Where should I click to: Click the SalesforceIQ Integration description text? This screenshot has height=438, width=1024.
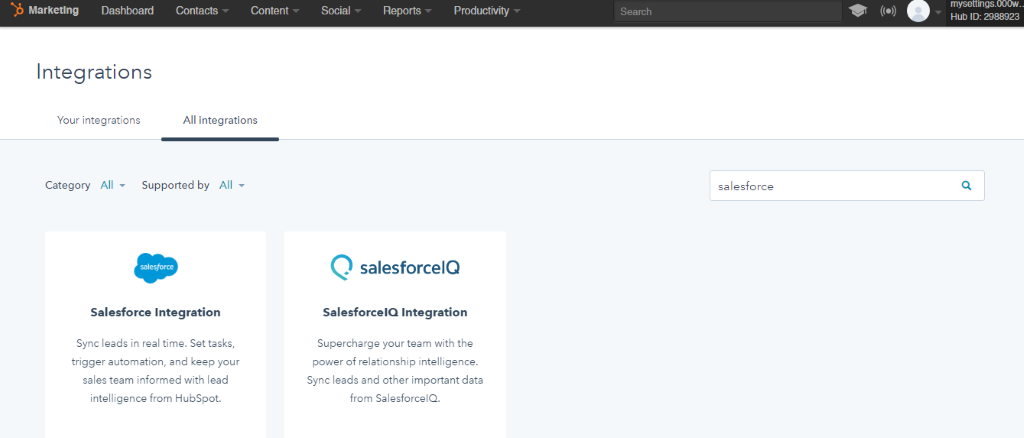coord(394,370)
